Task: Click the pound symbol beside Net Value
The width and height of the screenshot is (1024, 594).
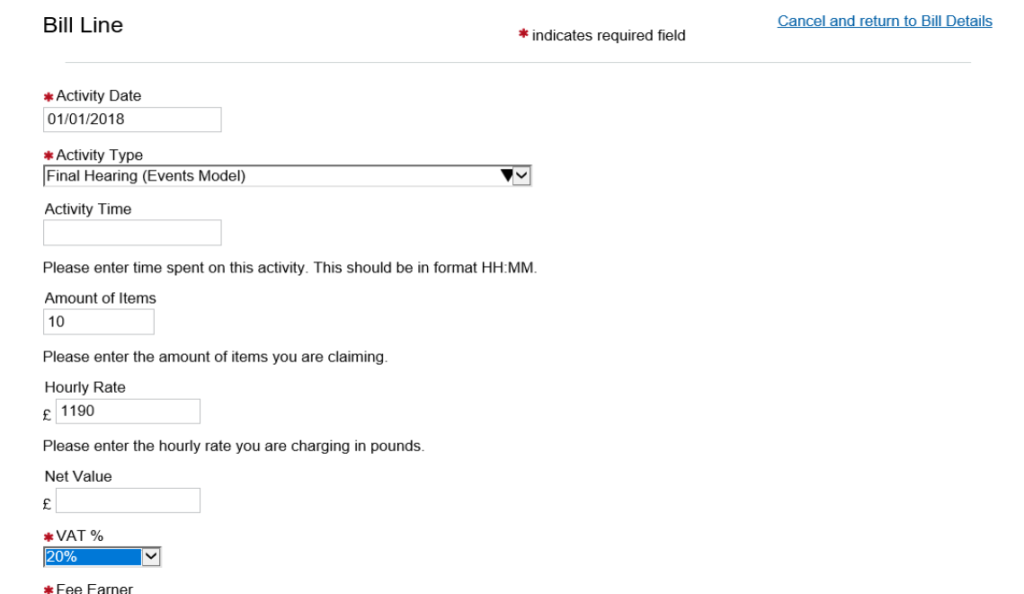Action: click(49, 502)
